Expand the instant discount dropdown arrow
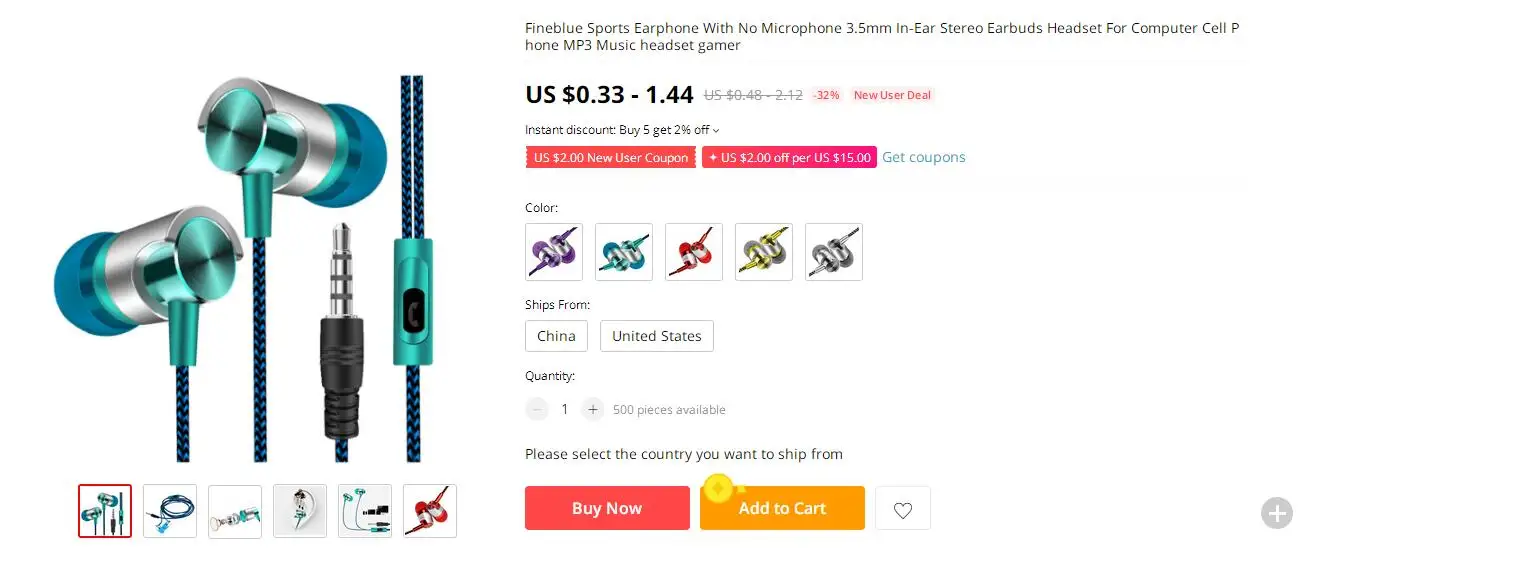 click(x=716, y=130)
